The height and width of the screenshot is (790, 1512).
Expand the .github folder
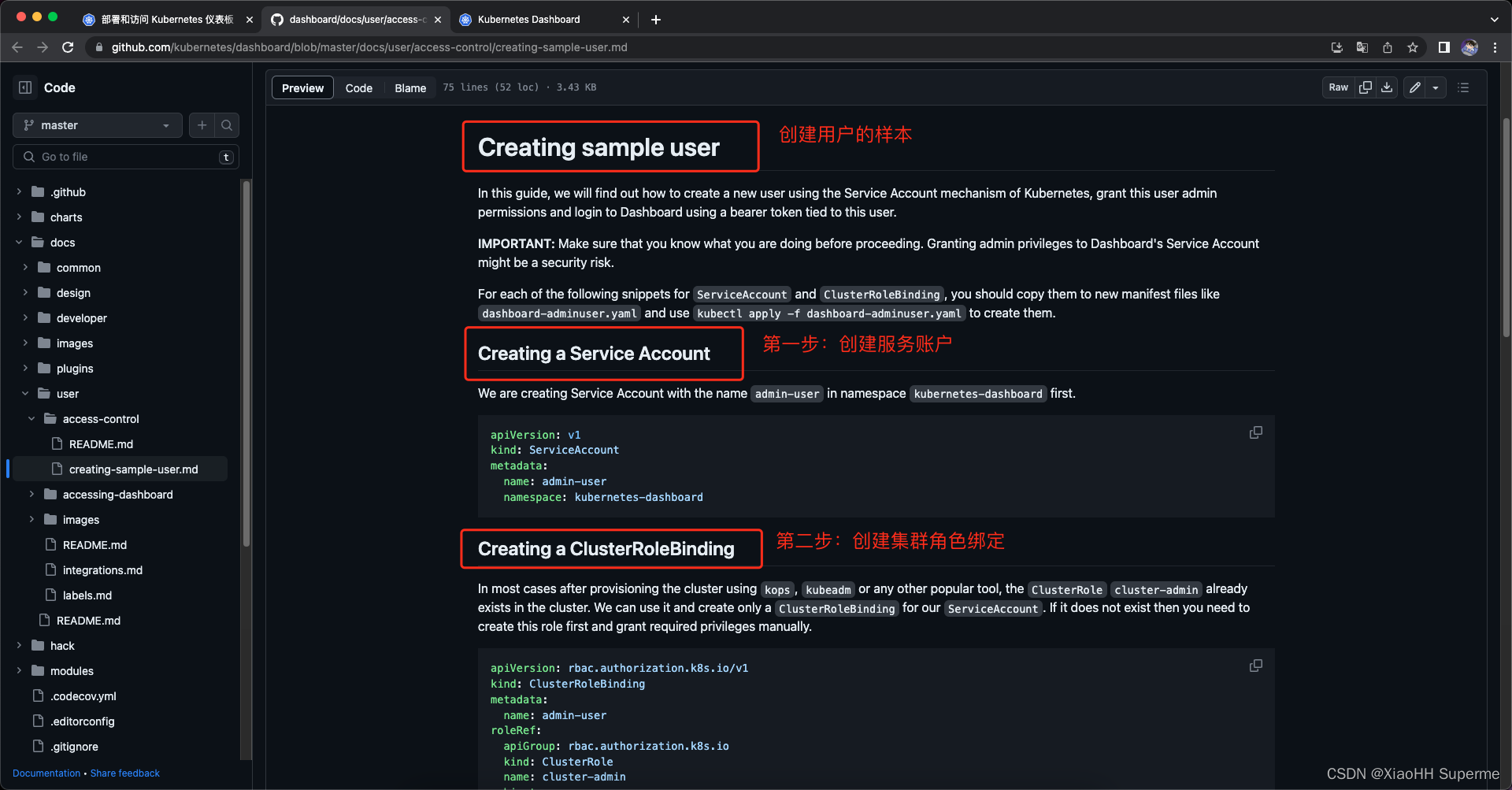[19, 191]
